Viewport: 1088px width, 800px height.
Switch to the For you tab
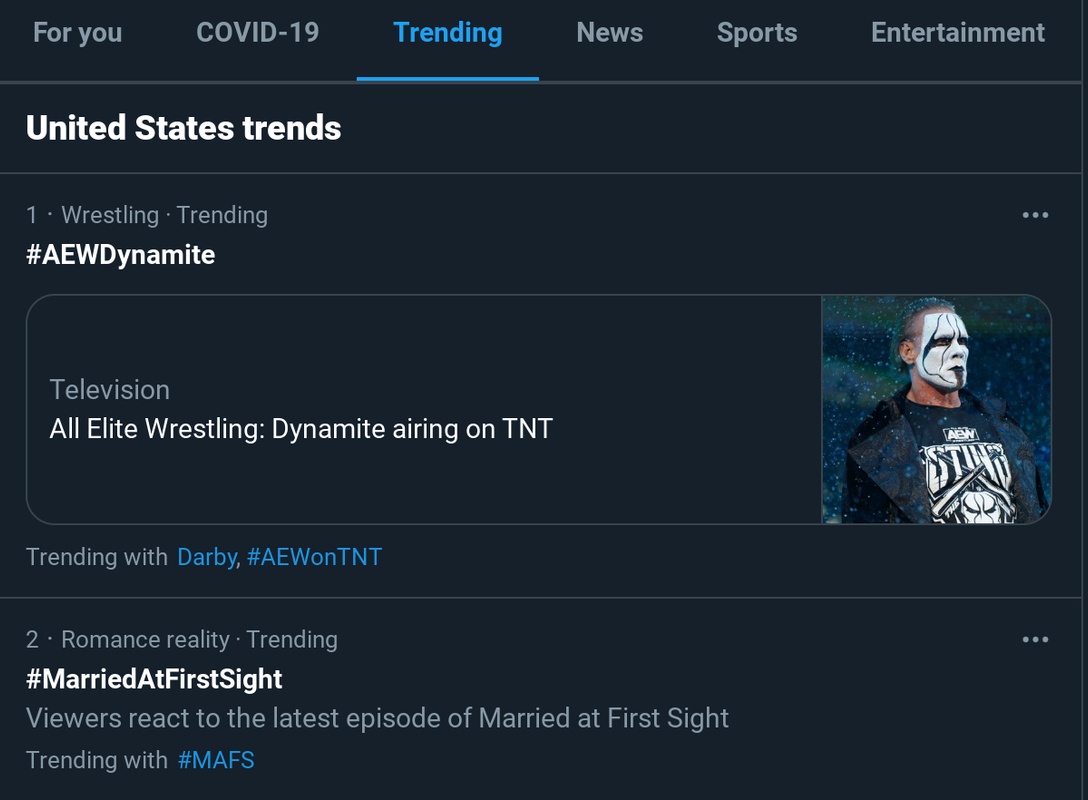(77, 33)
